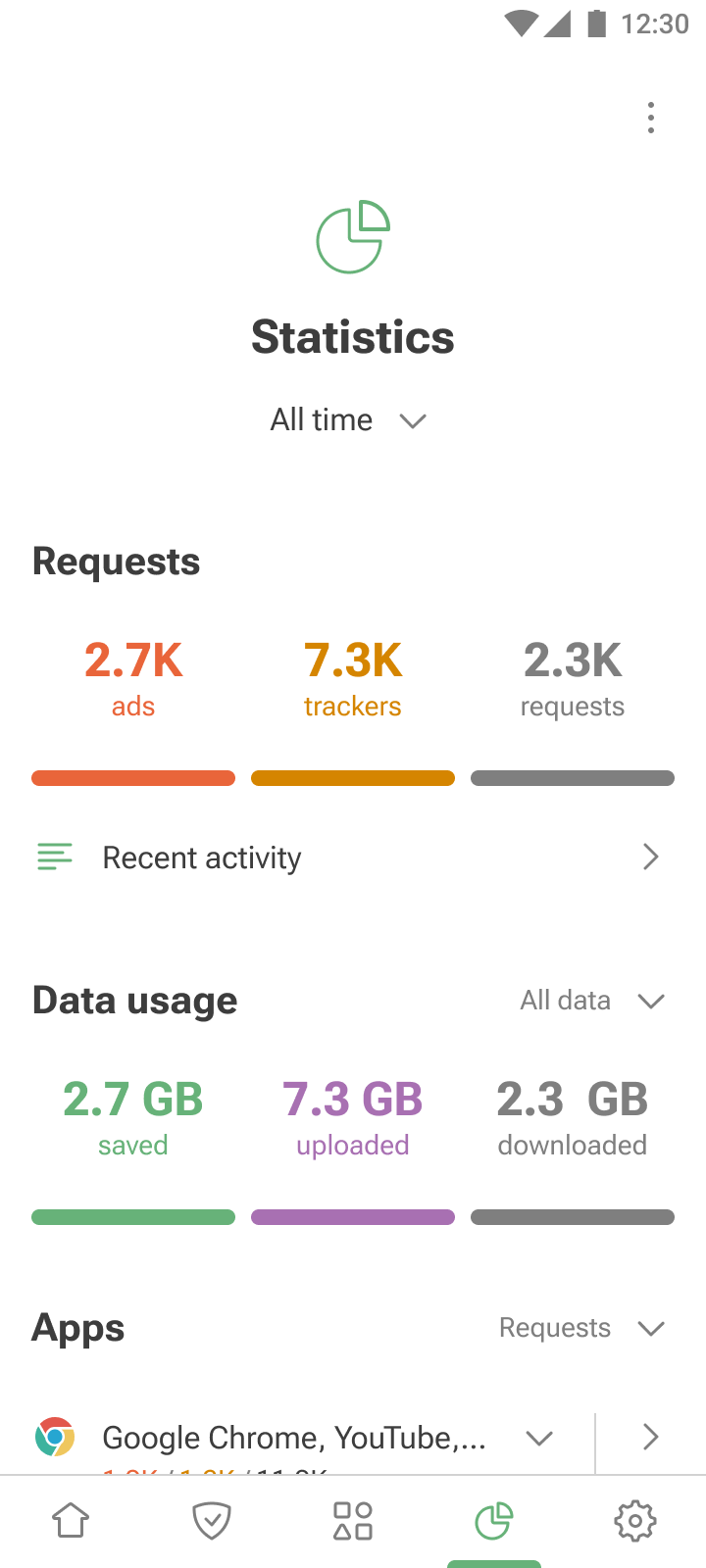Open Settings gear in bottom navigation
The height and width of the screenshot is (1568, 706).
tap(635, 1521)
